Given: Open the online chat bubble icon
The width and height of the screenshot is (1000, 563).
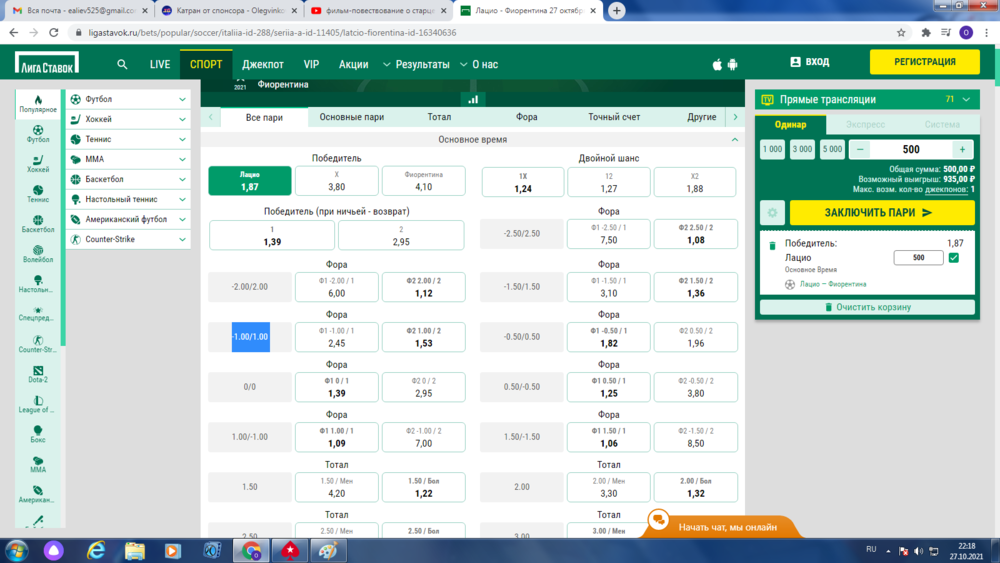Looking at the screenshot, I should point(658,520).
